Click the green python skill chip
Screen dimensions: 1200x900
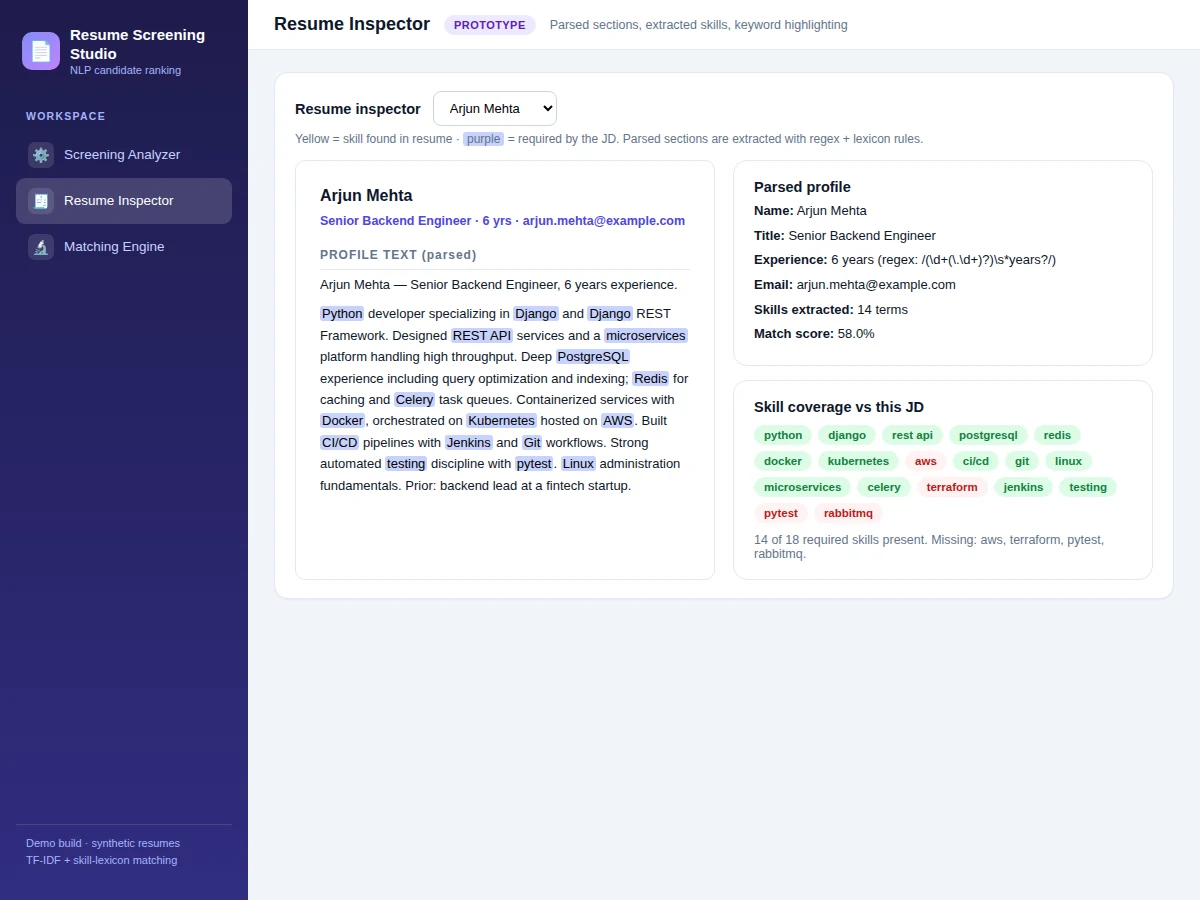click(x=783, y=435)
